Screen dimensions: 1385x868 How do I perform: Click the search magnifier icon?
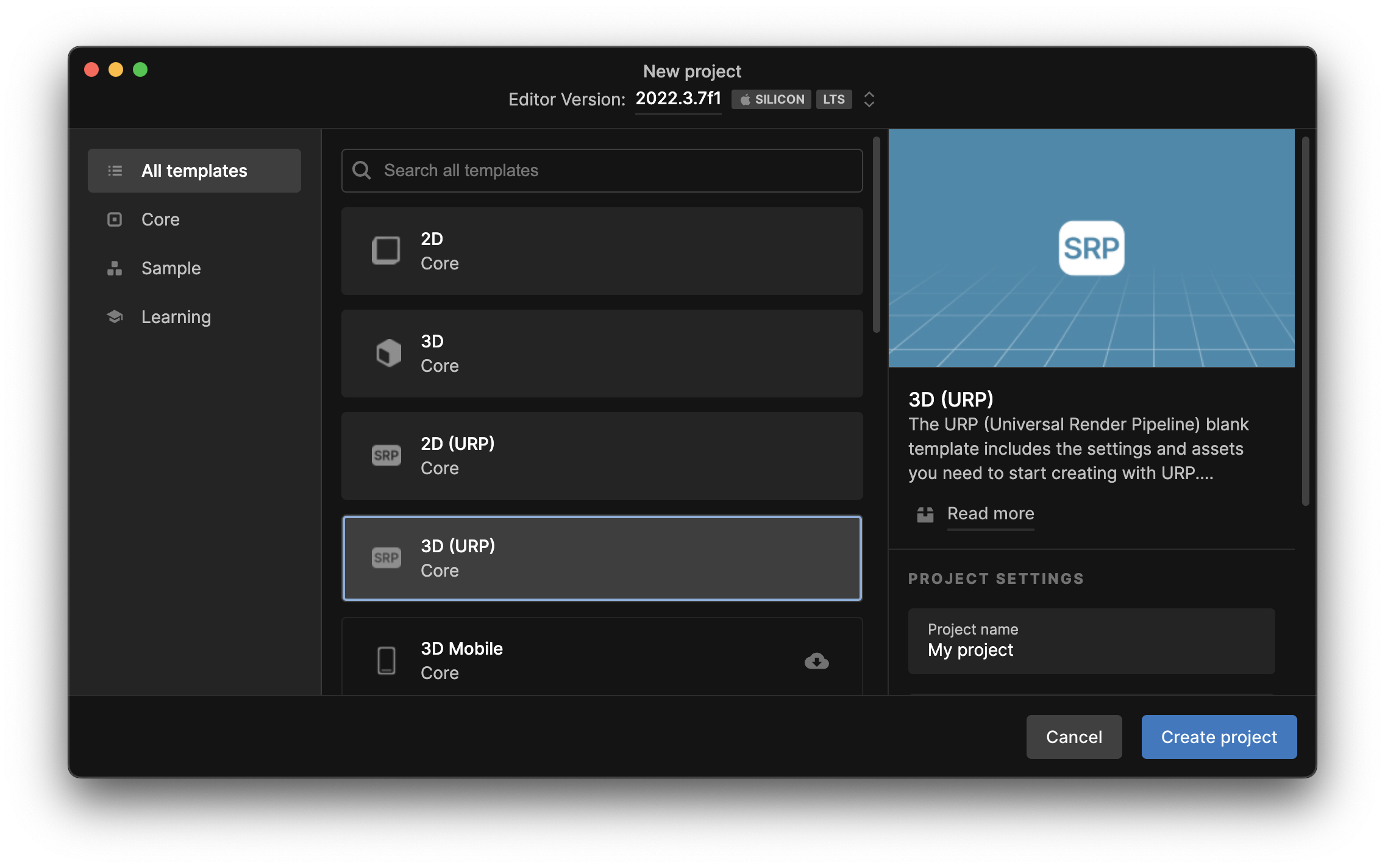pos(361,171)
